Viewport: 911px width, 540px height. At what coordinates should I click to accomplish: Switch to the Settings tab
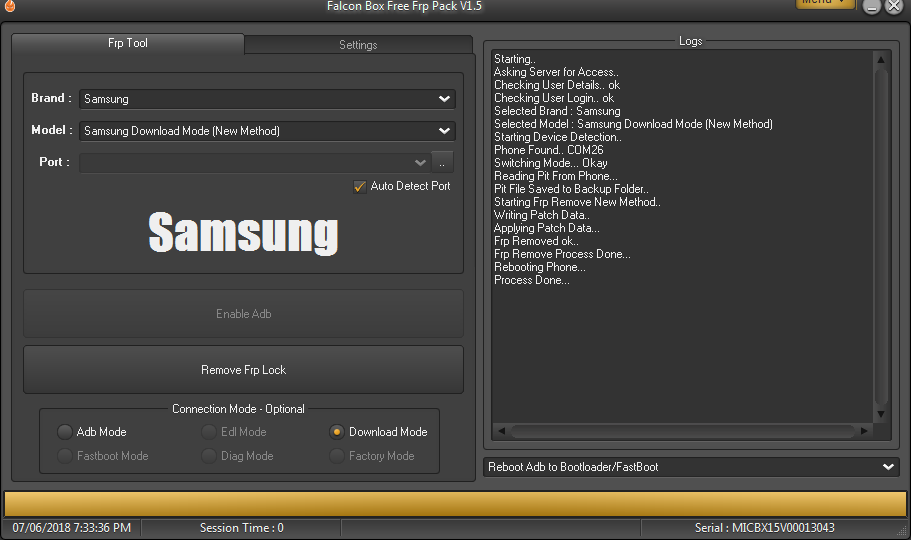358,45
